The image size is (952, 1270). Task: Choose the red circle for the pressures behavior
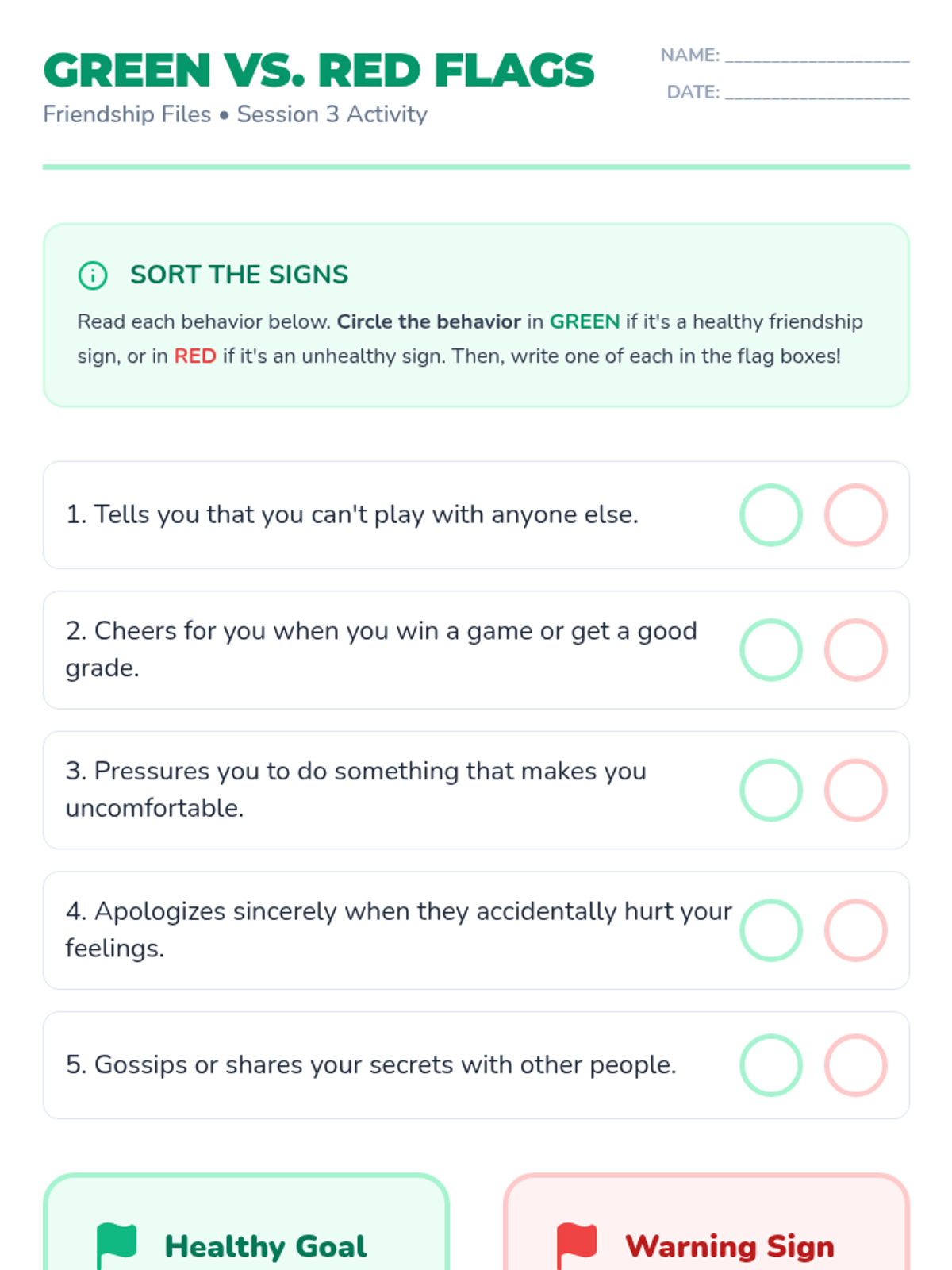point(855,790)
